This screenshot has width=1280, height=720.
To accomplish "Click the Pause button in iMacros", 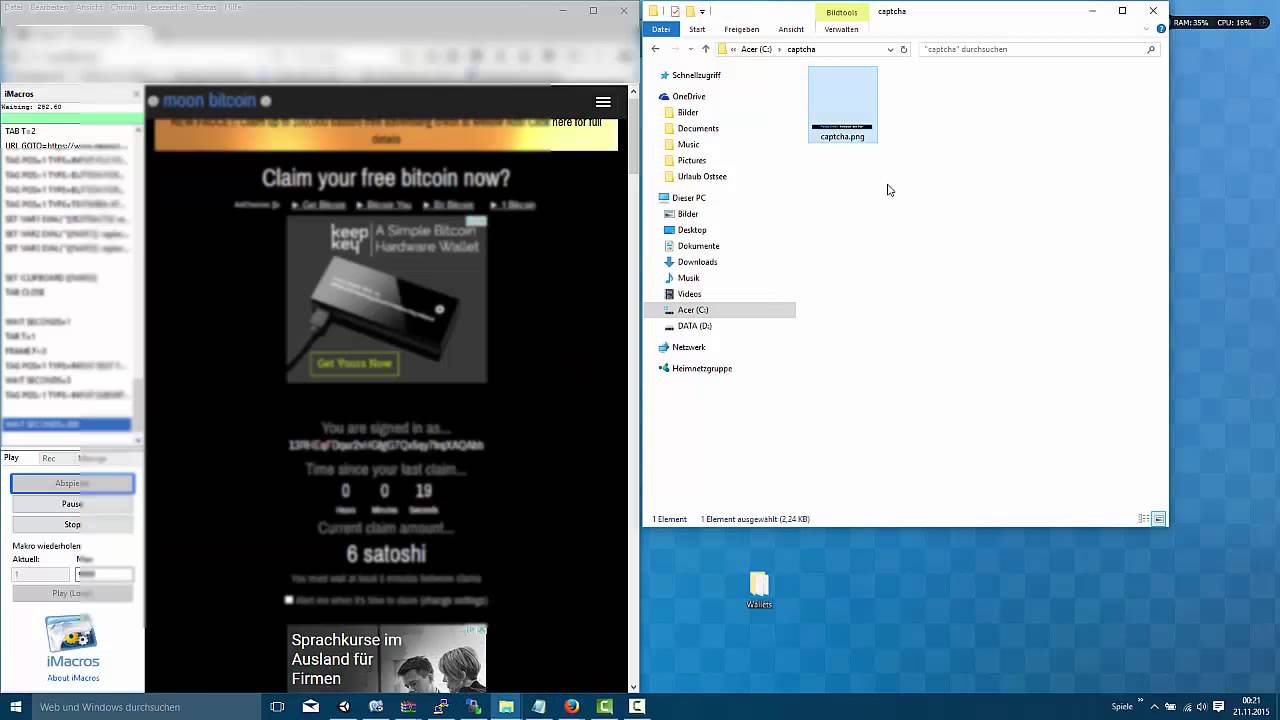I will [72, 504].
